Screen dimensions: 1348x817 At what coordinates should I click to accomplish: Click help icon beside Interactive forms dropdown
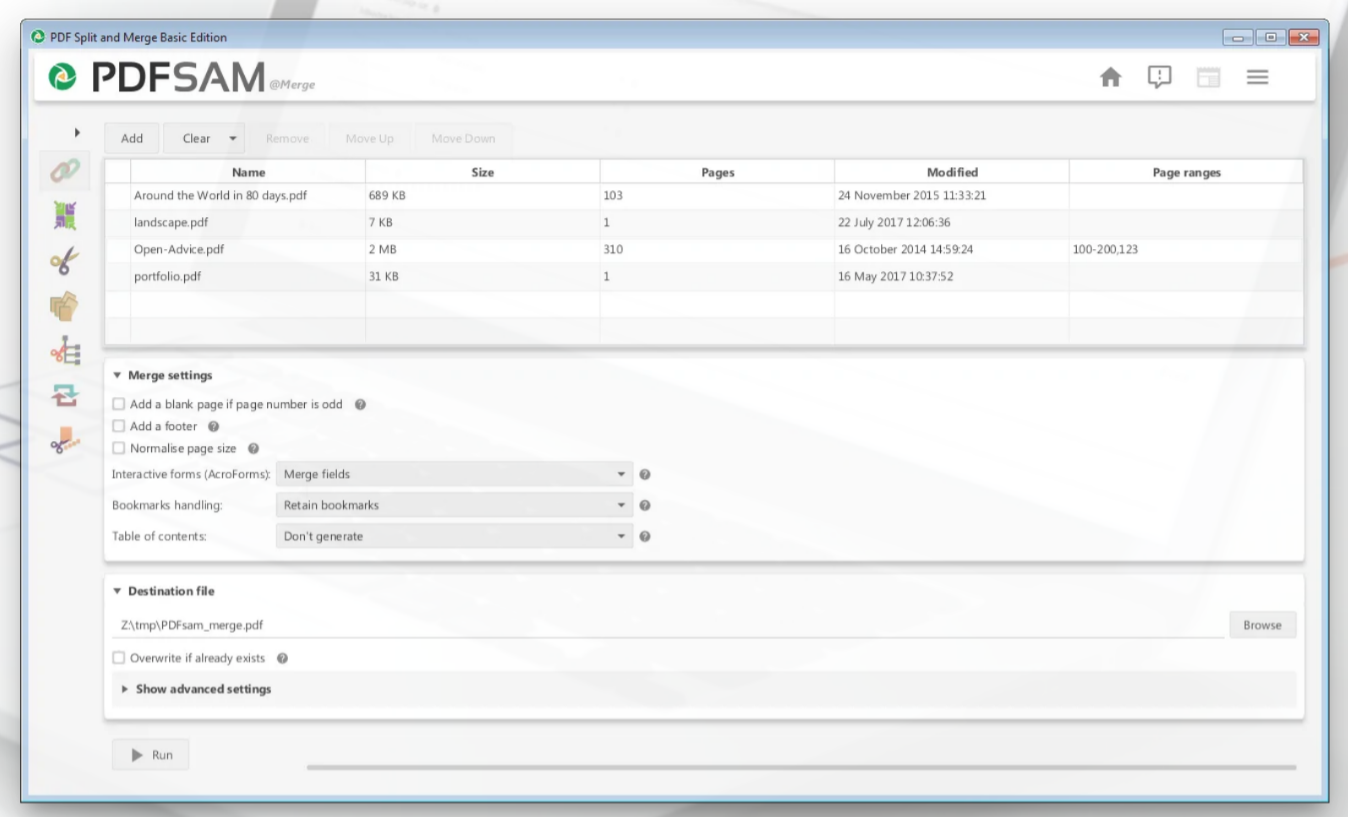click(645, 475)
